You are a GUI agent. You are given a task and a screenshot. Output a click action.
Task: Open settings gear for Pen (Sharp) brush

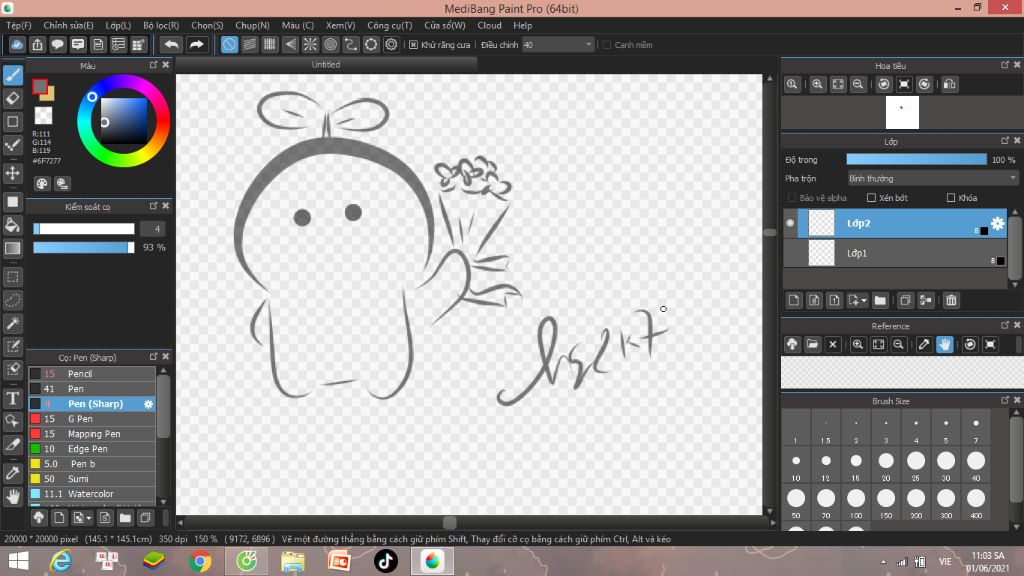[x=148, y=404]
